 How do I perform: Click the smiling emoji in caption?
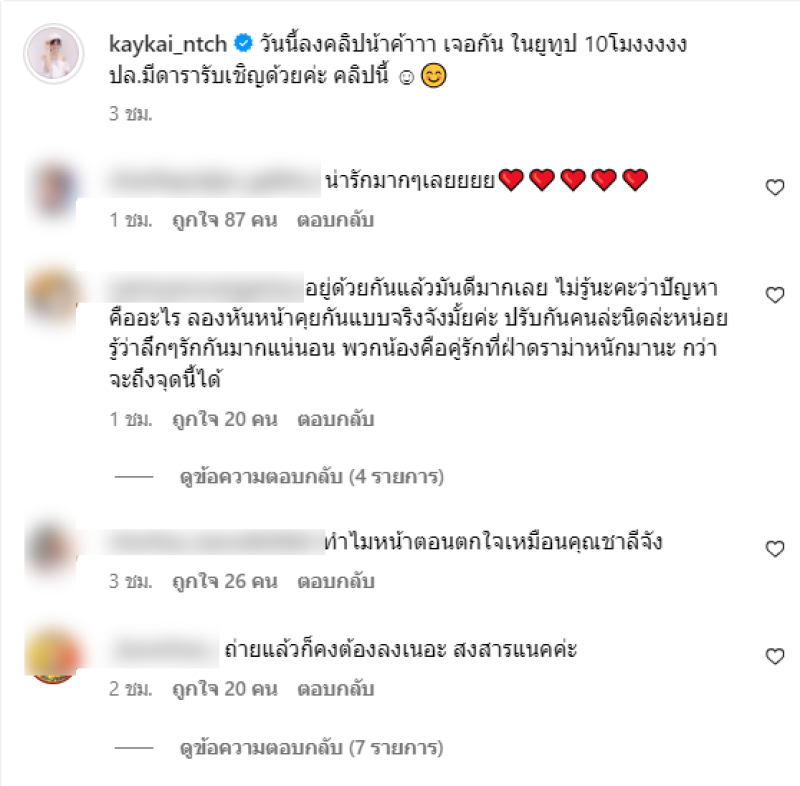433,76
